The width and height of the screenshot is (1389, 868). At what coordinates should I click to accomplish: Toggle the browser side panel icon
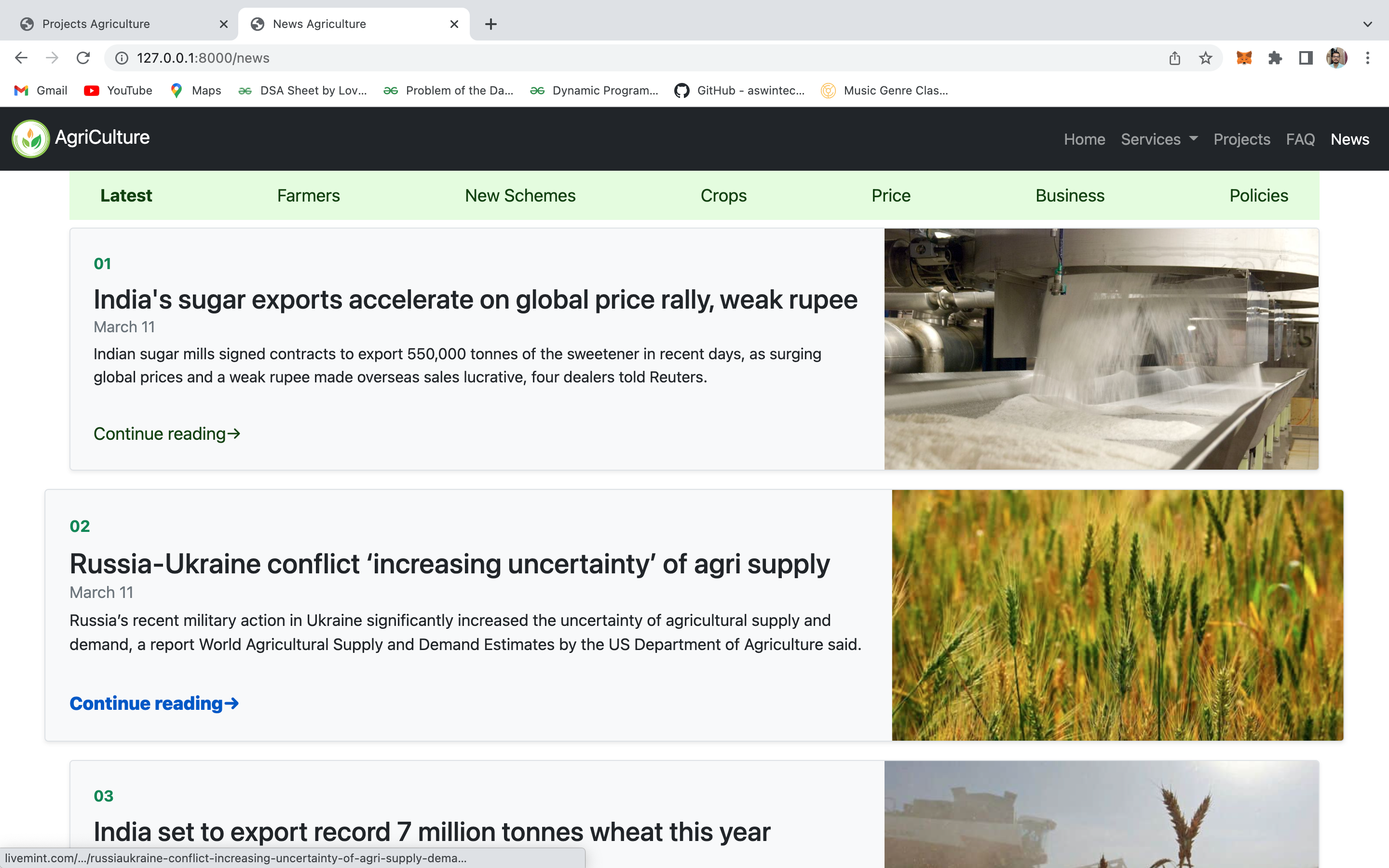(1306, 58)
